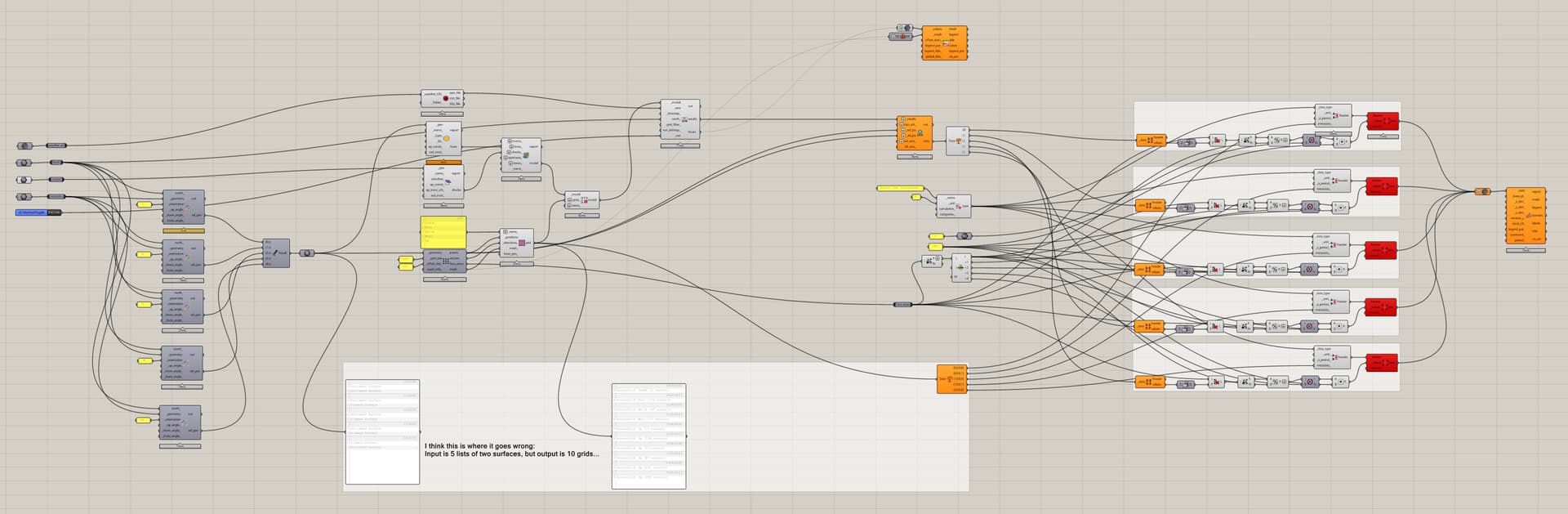Select the orange Explode Tree component
This screenshot has height=514, width=1568.
pyautogui.click(x=951, y=378)
